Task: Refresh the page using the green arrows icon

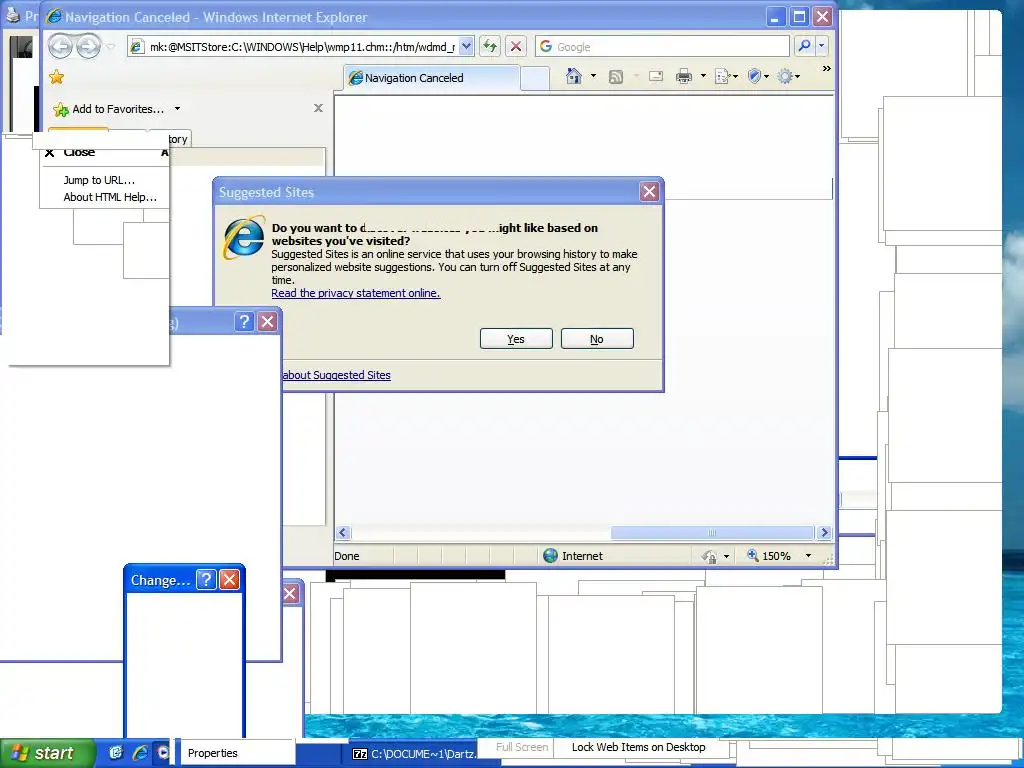Action: pos(490,46)
